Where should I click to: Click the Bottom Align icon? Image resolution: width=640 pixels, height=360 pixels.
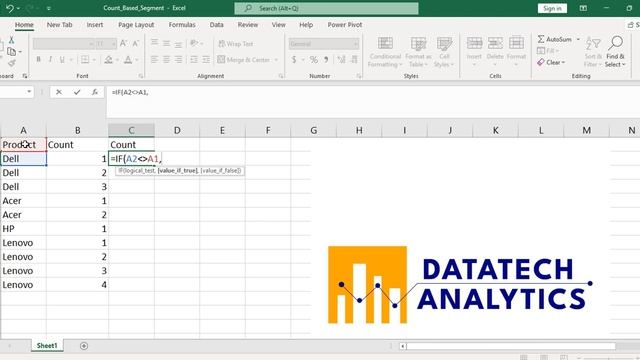(178, 44)
